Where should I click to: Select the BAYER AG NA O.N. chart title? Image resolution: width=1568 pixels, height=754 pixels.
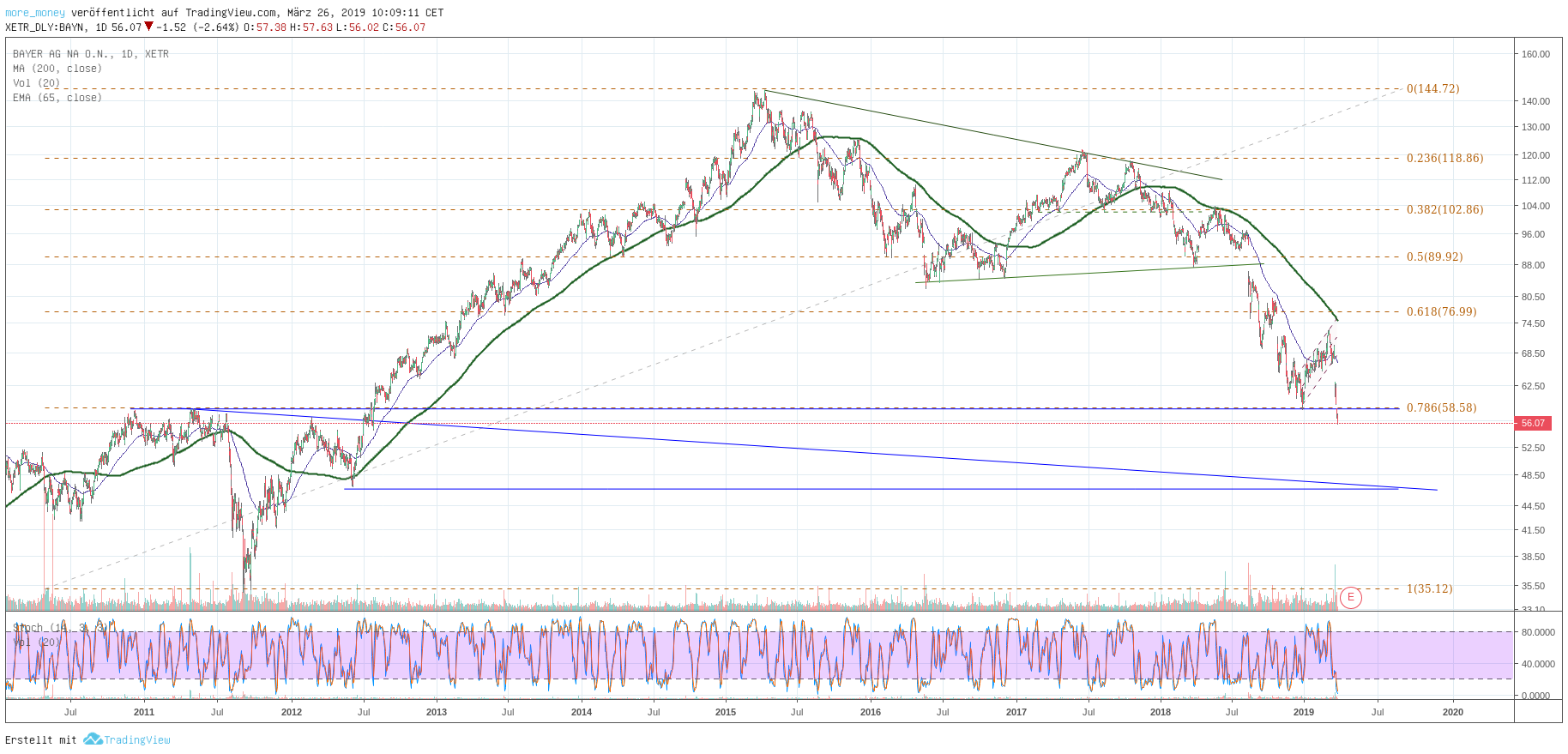click(x=91, y=54)
